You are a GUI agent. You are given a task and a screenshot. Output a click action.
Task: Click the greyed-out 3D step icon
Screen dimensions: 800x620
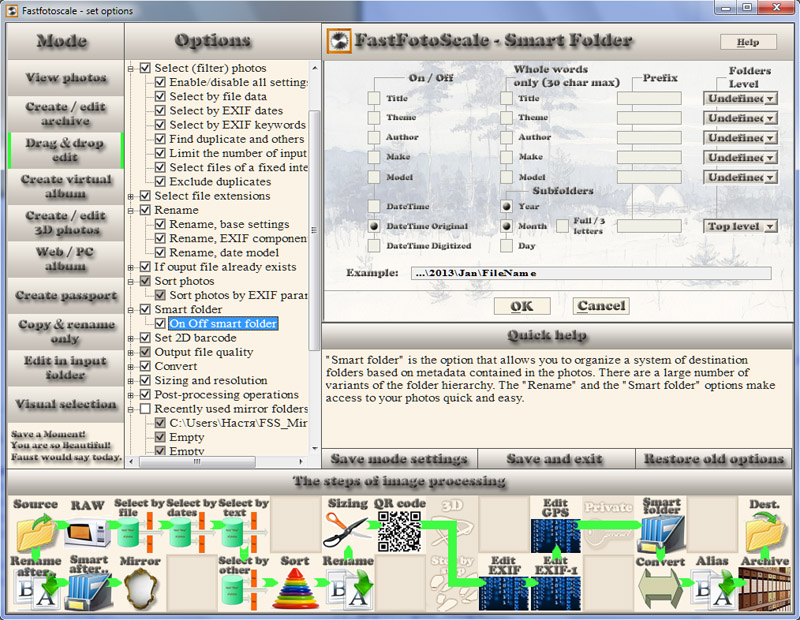(x=452, y=526)
